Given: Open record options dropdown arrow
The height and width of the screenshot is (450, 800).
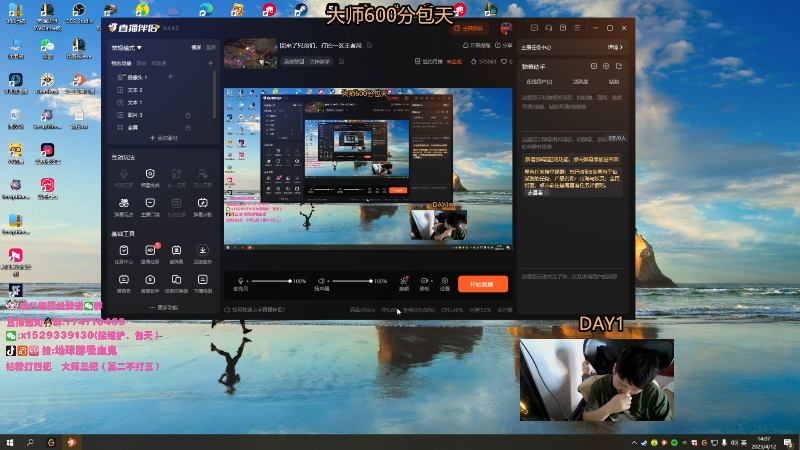Looking at the screenshot, I should [432, 281].
